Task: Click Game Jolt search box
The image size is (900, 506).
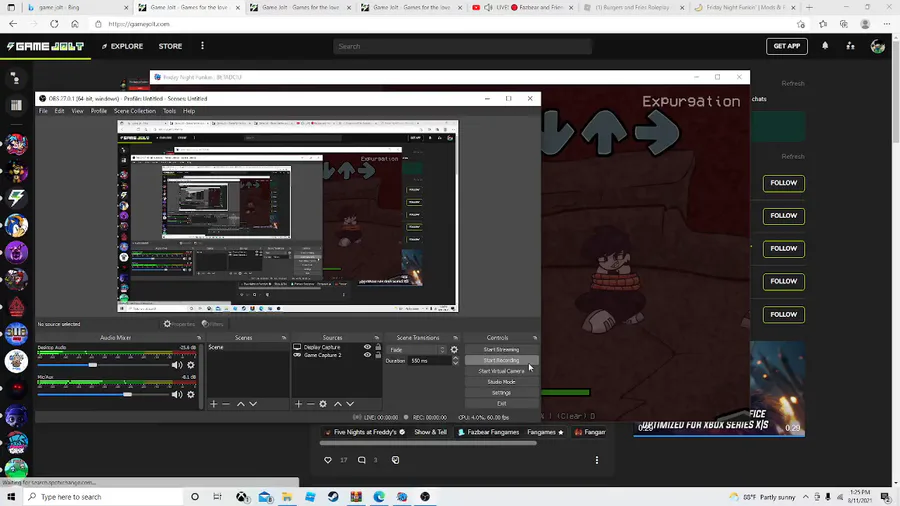Action: (x=462, y=46)
